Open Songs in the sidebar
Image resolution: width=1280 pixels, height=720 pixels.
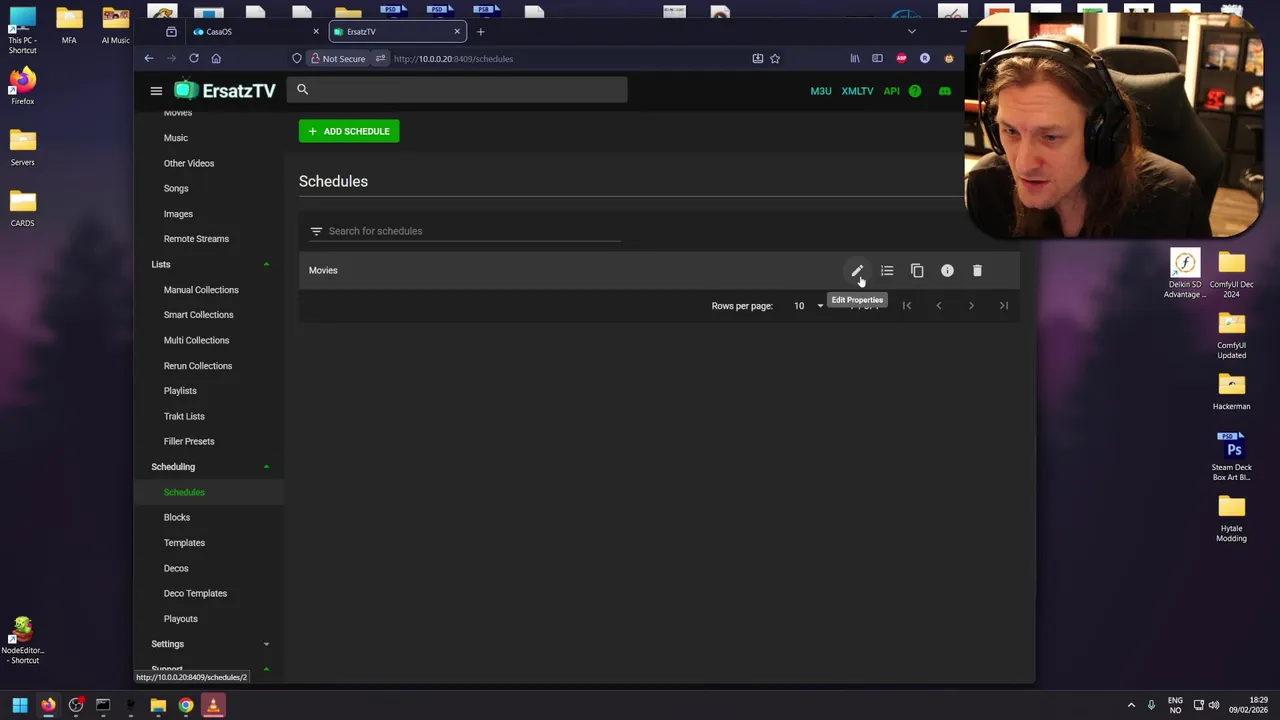tap(176, 188)
